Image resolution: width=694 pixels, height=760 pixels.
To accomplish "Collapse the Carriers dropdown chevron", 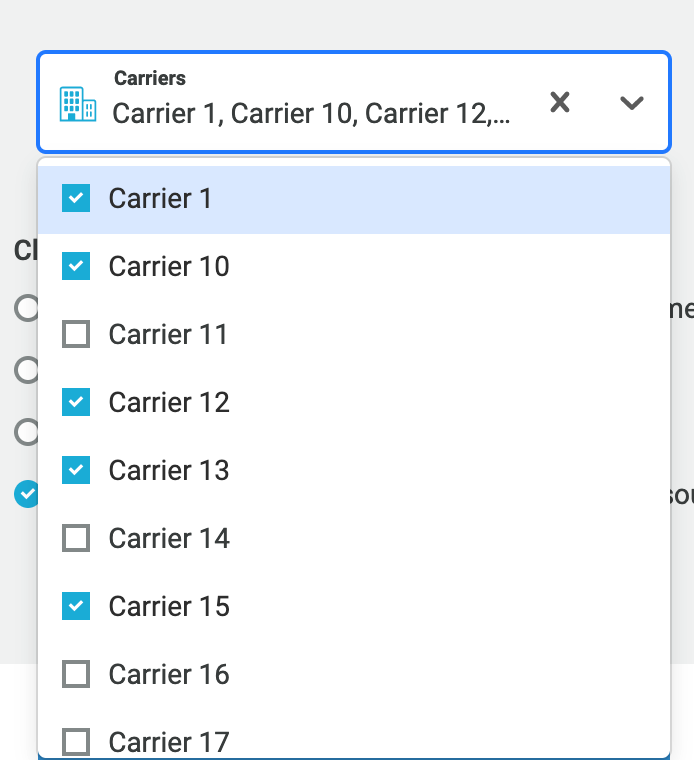I will (631, 102).
